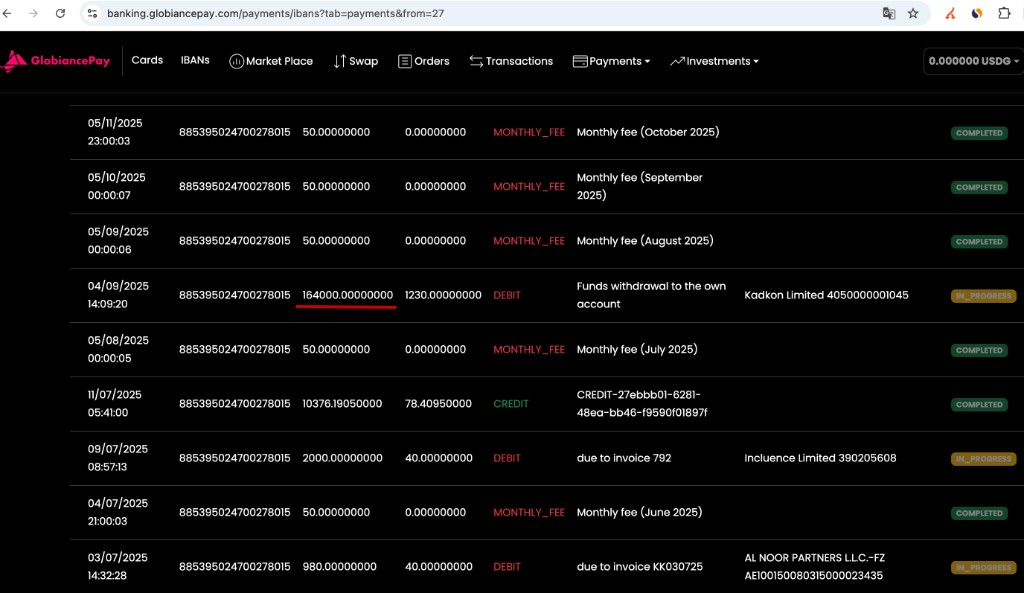This screenshot has height=593, width=1024.
Task: Click 'Incluence Limited 390205608' recipient text
Action: pos(820,458)
